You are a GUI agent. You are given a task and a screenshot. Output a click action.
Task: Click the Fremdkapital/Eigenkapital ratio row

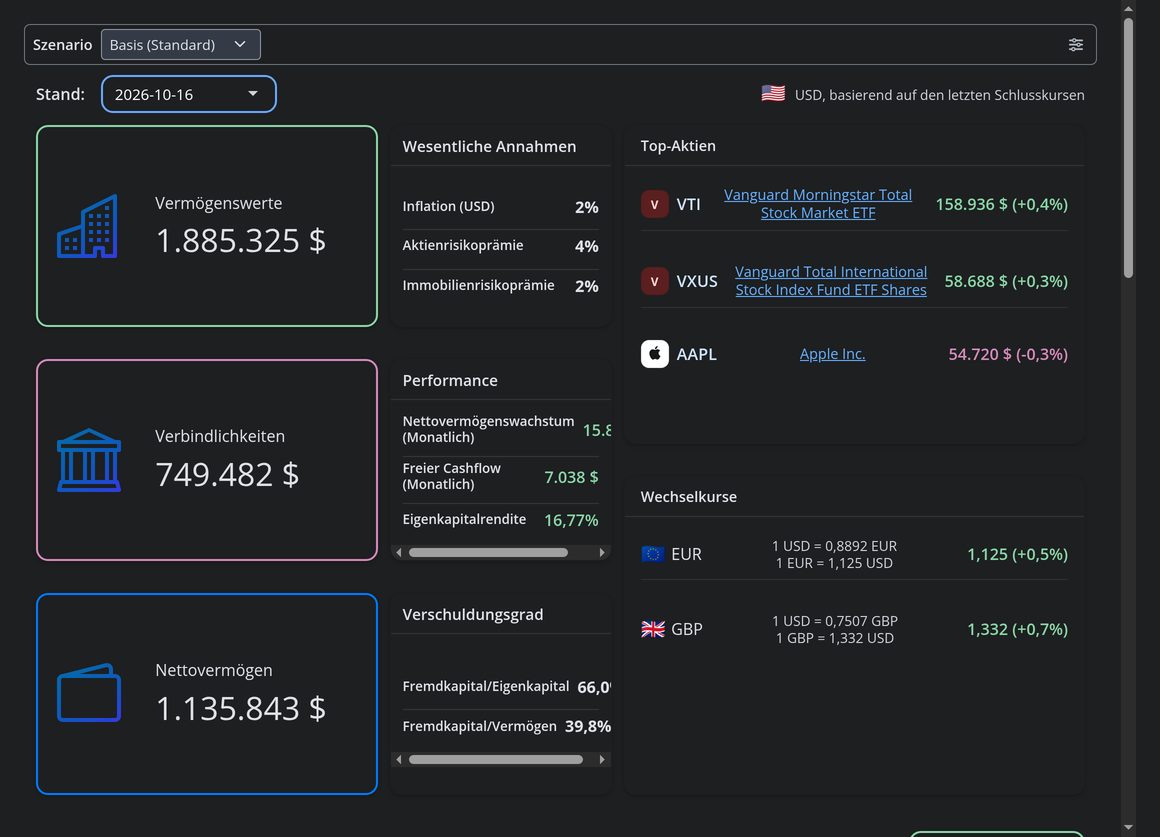(x=507, y=687)
